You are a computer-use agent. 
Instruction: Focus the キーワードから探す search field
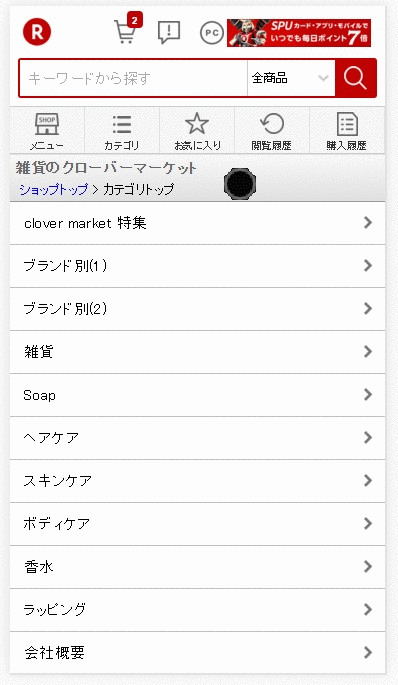(x=133, y=78)
